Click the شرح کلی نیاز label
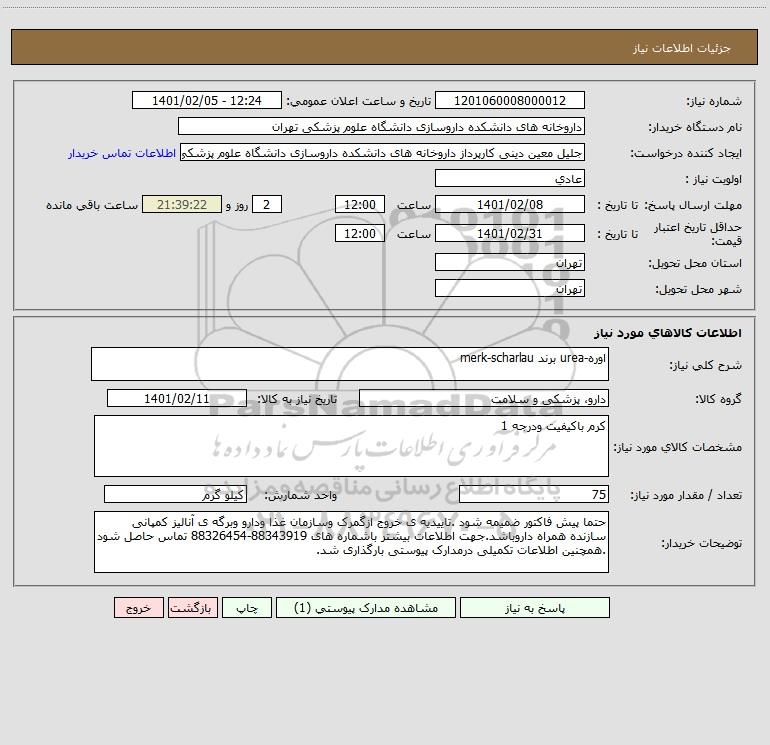This screenshot has height=745, width=770. [706, 365]
